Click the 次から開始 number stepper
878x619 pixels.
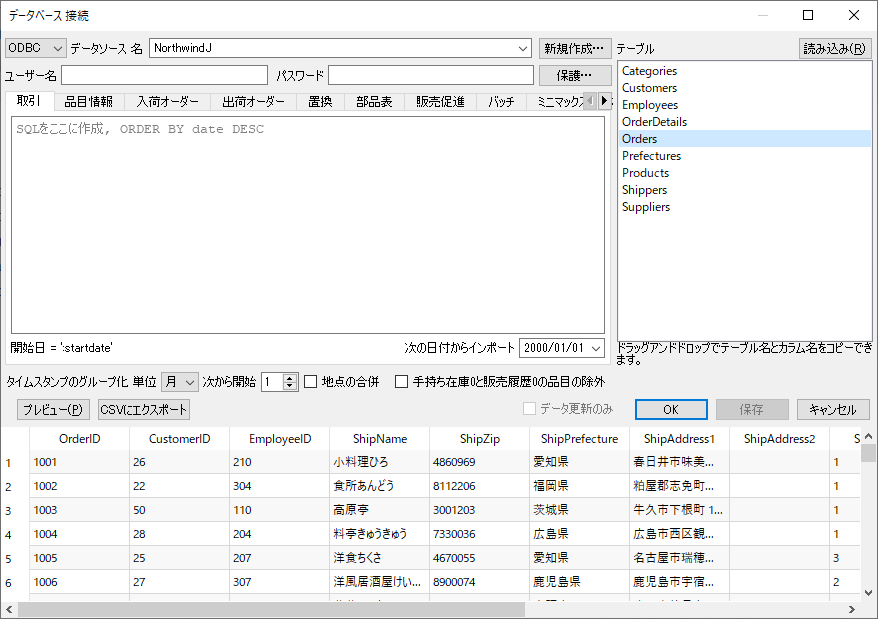click(280, 381)
